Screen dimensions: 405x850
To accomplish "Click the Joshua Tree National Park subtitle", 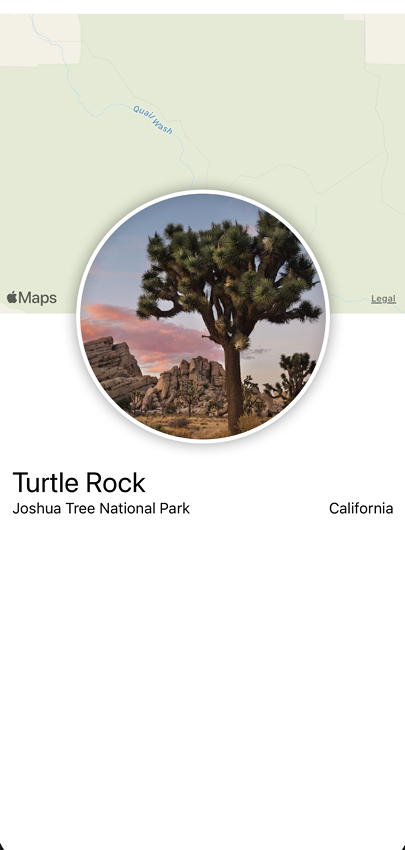I will (x=101, y=508).
